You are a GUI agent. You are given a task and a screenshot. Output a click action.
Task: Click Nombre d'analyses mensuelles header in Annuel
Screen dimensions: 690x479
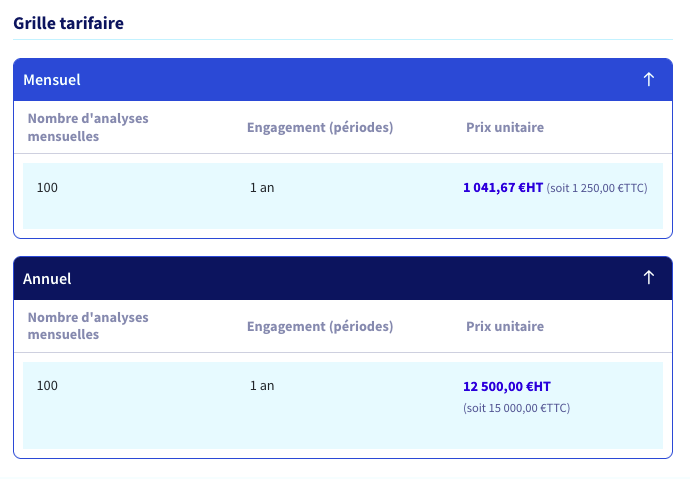[88, 325]
